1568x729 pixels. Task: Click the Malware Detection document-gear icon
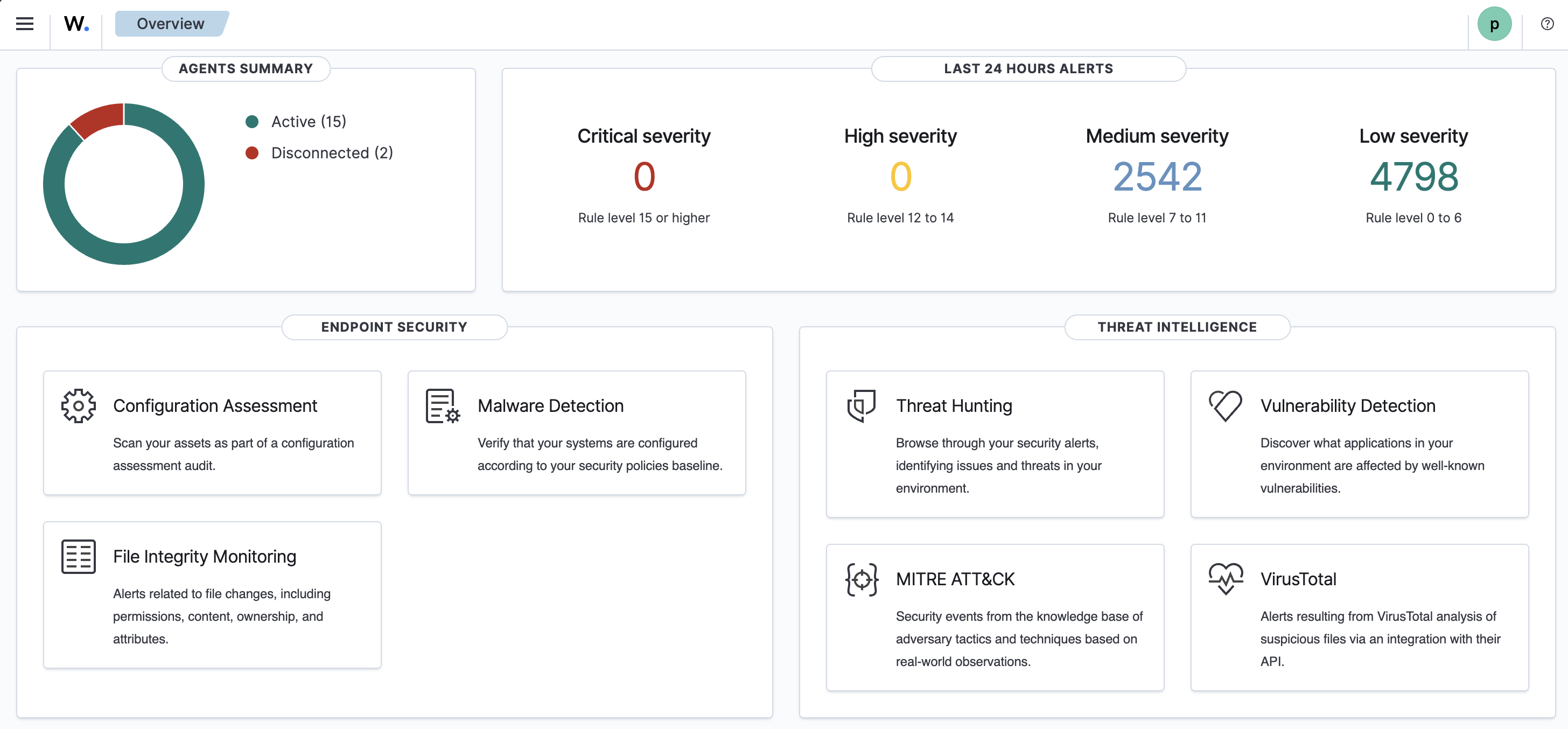443,406
